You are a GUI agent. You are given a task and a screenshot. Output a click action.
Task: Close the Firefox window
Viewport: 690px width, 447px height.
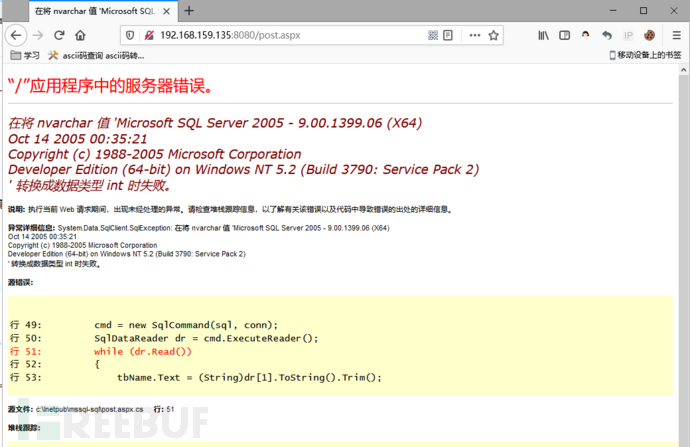[674, 11]
